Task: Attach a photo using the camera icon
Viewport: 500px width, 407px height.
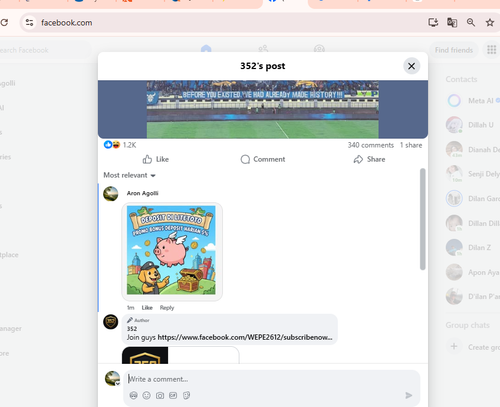Action: (x=160, y=395)
